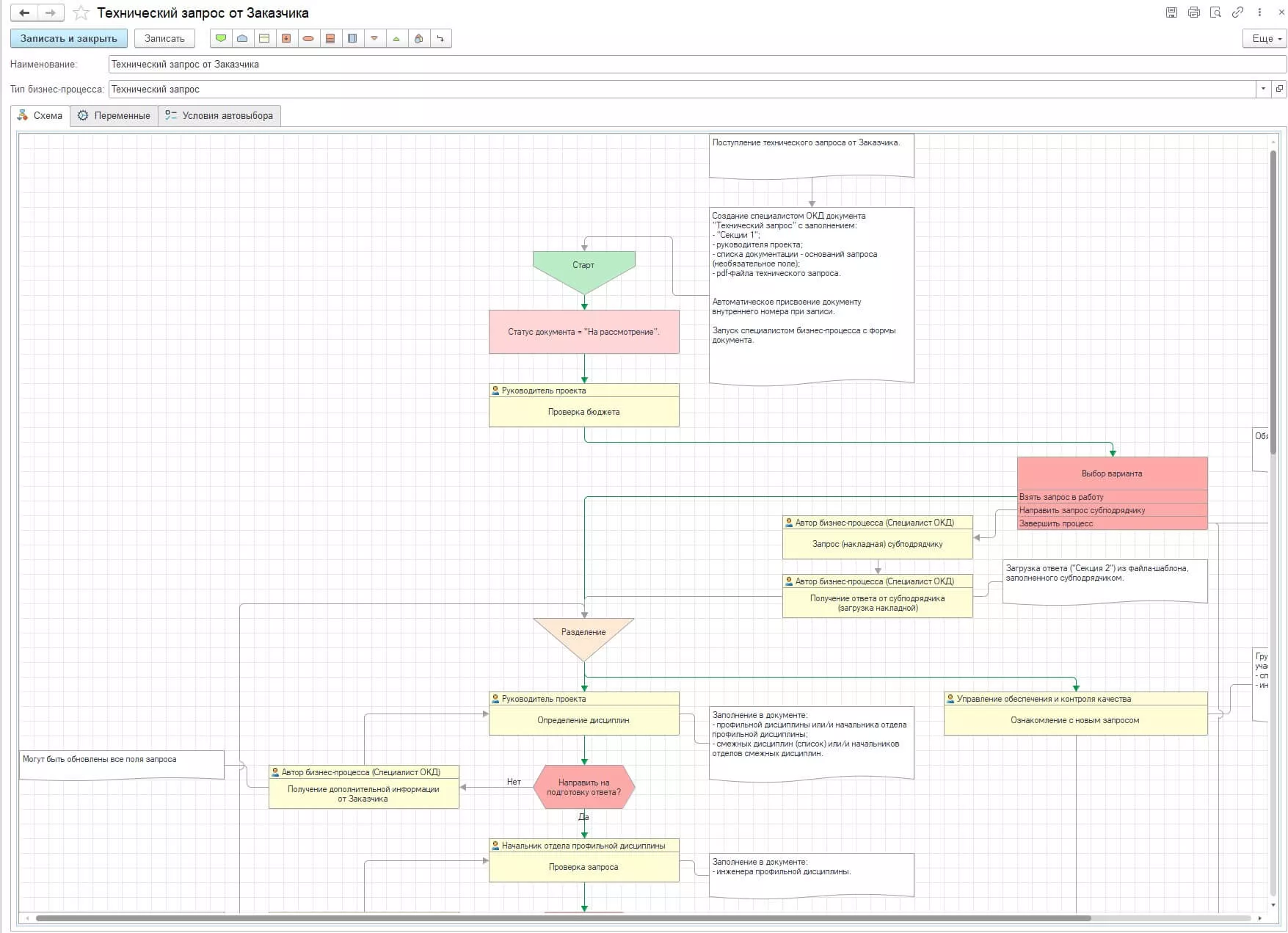Add to favorites with star icon

[81, 13]
